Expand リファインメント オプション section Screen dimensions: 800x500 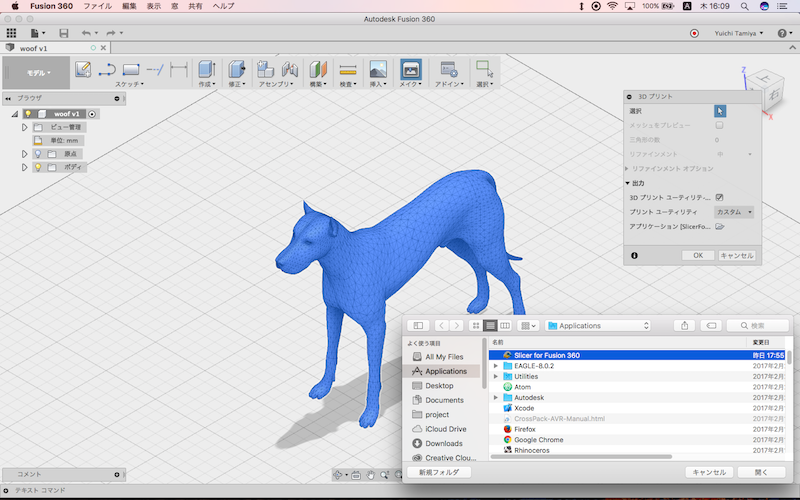pyautogui.click(x=627, y=168)
